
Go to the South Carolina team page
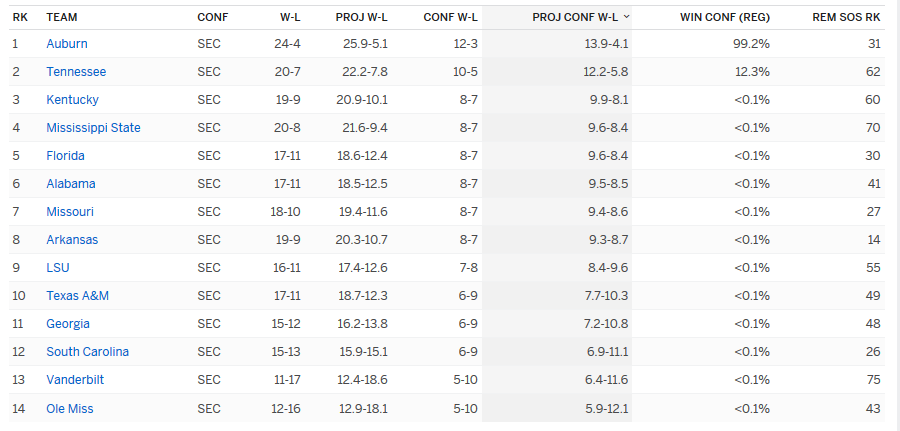(88, 352)
